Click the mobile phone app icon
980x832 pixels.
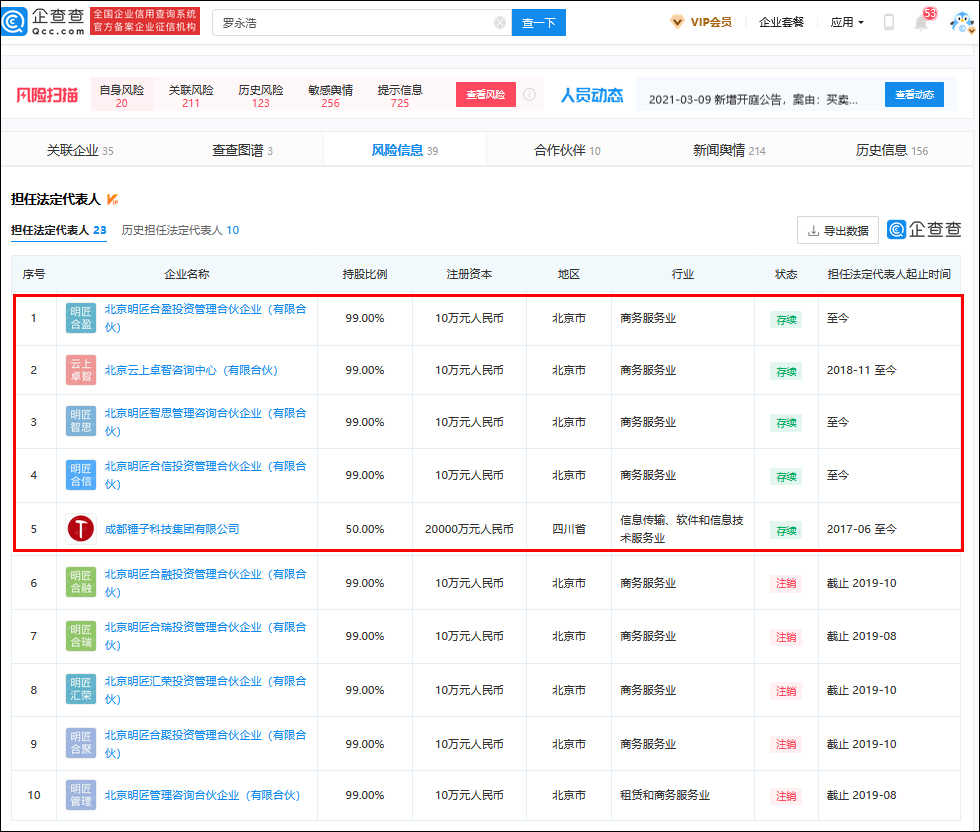tap(889, 22)
